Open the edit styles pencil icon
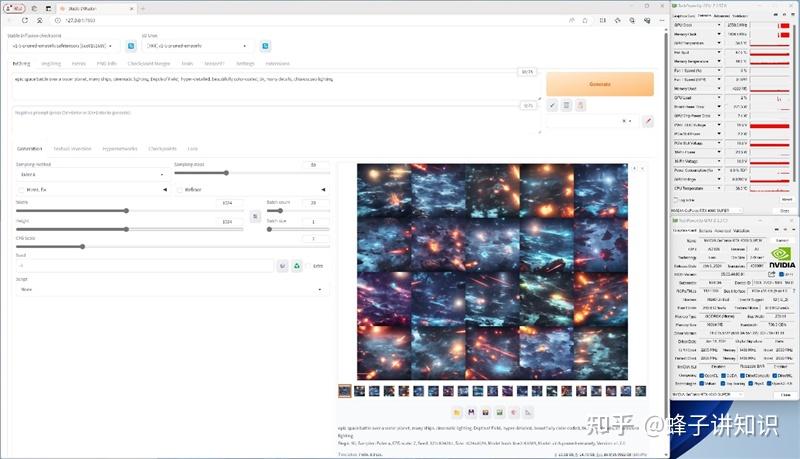The image size is (800, 459). pyautogui.click(x=648, y=121)
